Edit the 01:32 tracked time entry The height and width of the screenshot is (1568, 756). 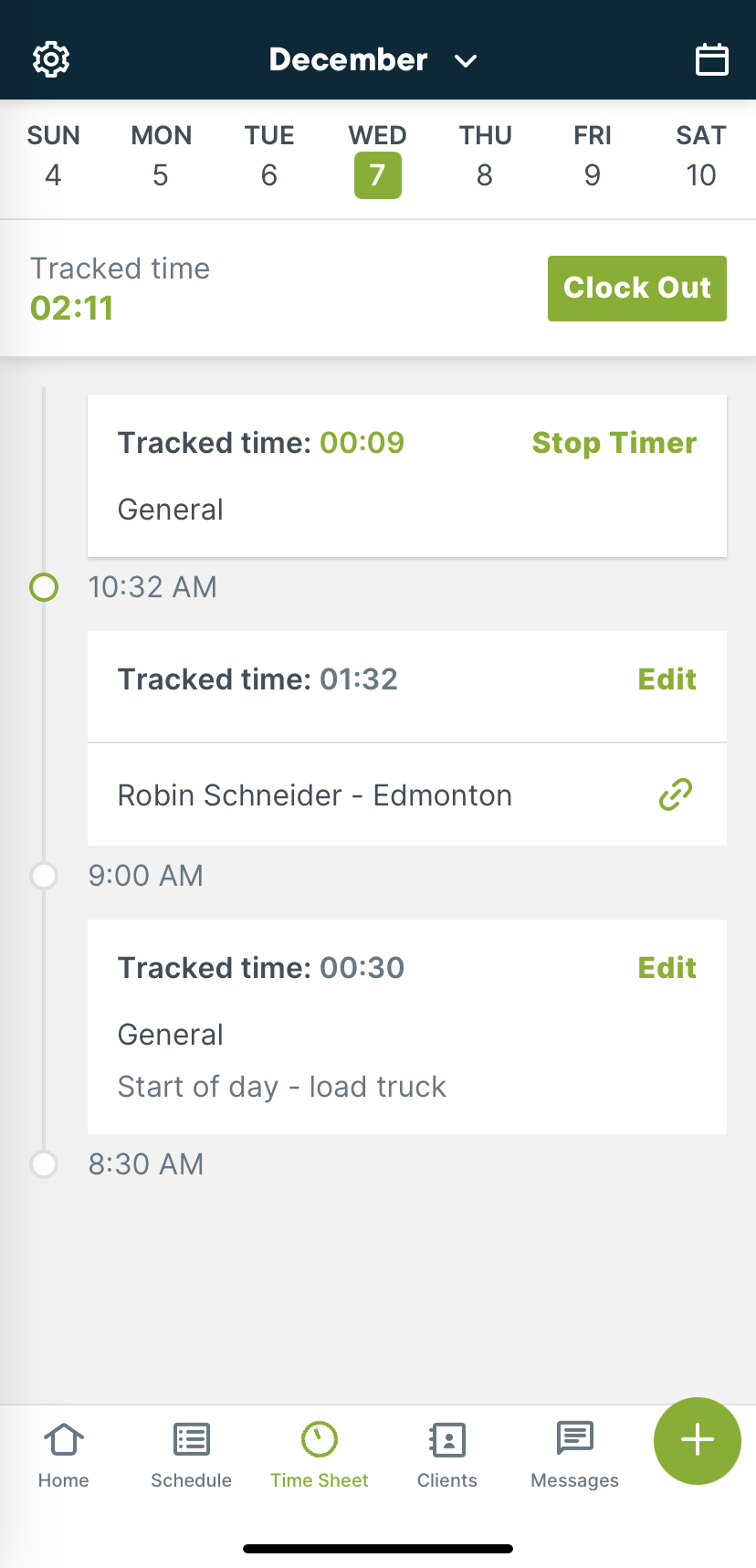(667, 679)
